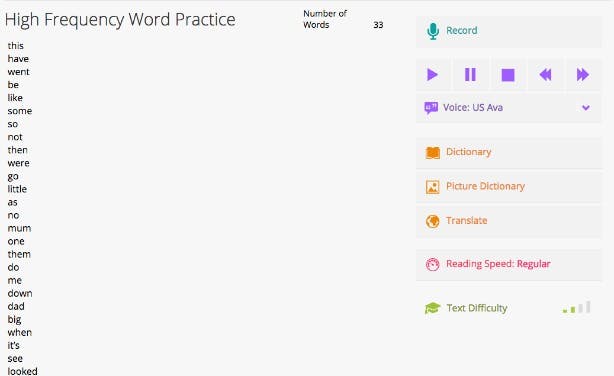Viewport: 614px width, 376px height.
Task: Pause the reading with the pause button
Action: coord(470,74)
